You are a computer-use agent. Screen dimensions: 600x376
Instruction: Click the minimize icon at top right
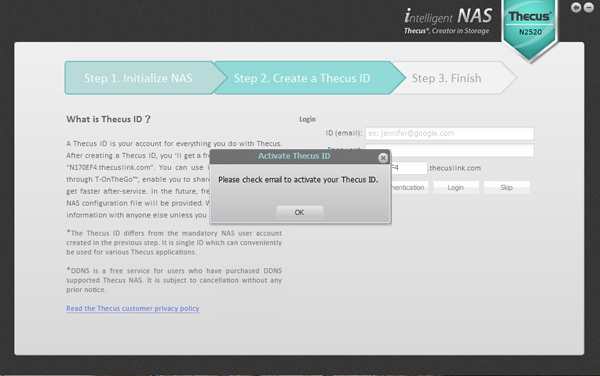589,7
